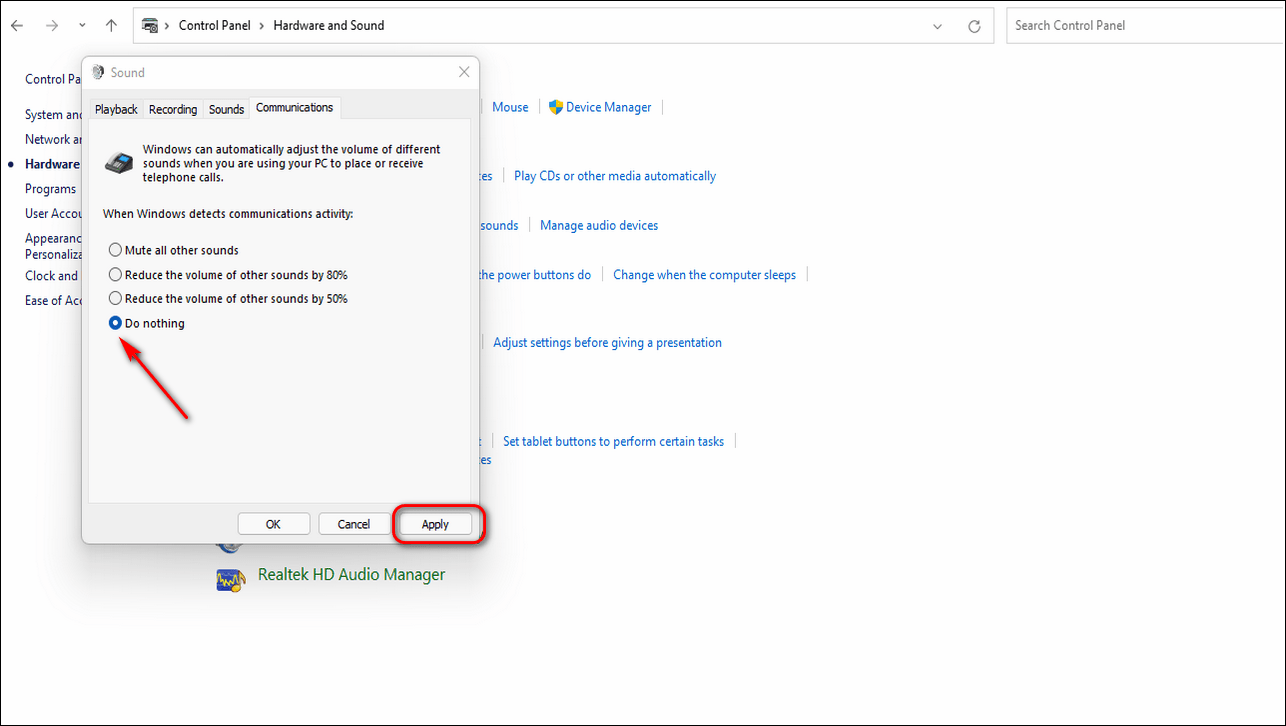Expand the address bar history dropdown
Image resolution: width=1286 pixels, height=726 pixels.
coord(937,27)
